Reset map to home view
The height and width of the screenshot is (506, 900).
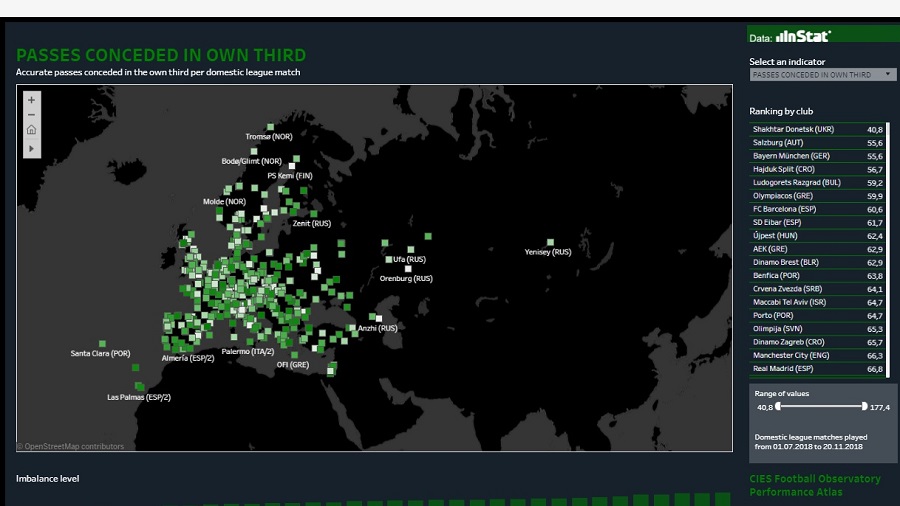[x=32, y=130]
